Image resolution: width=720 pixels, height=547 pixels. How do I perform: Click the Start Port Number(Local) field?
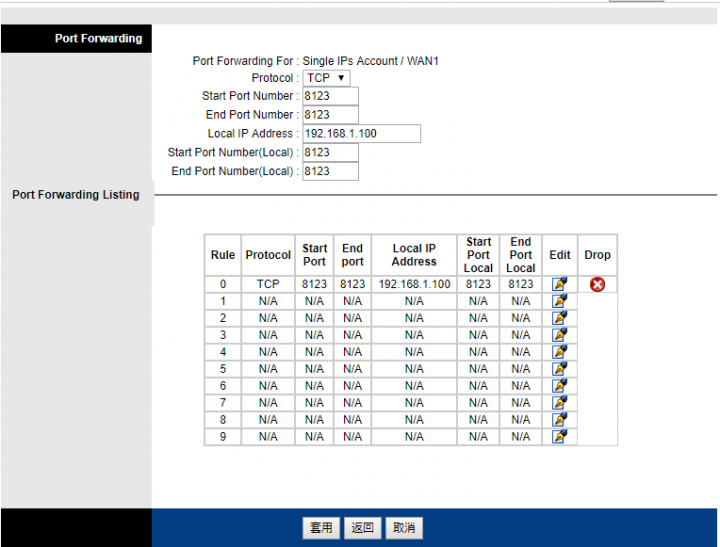(x=330, y=152)
